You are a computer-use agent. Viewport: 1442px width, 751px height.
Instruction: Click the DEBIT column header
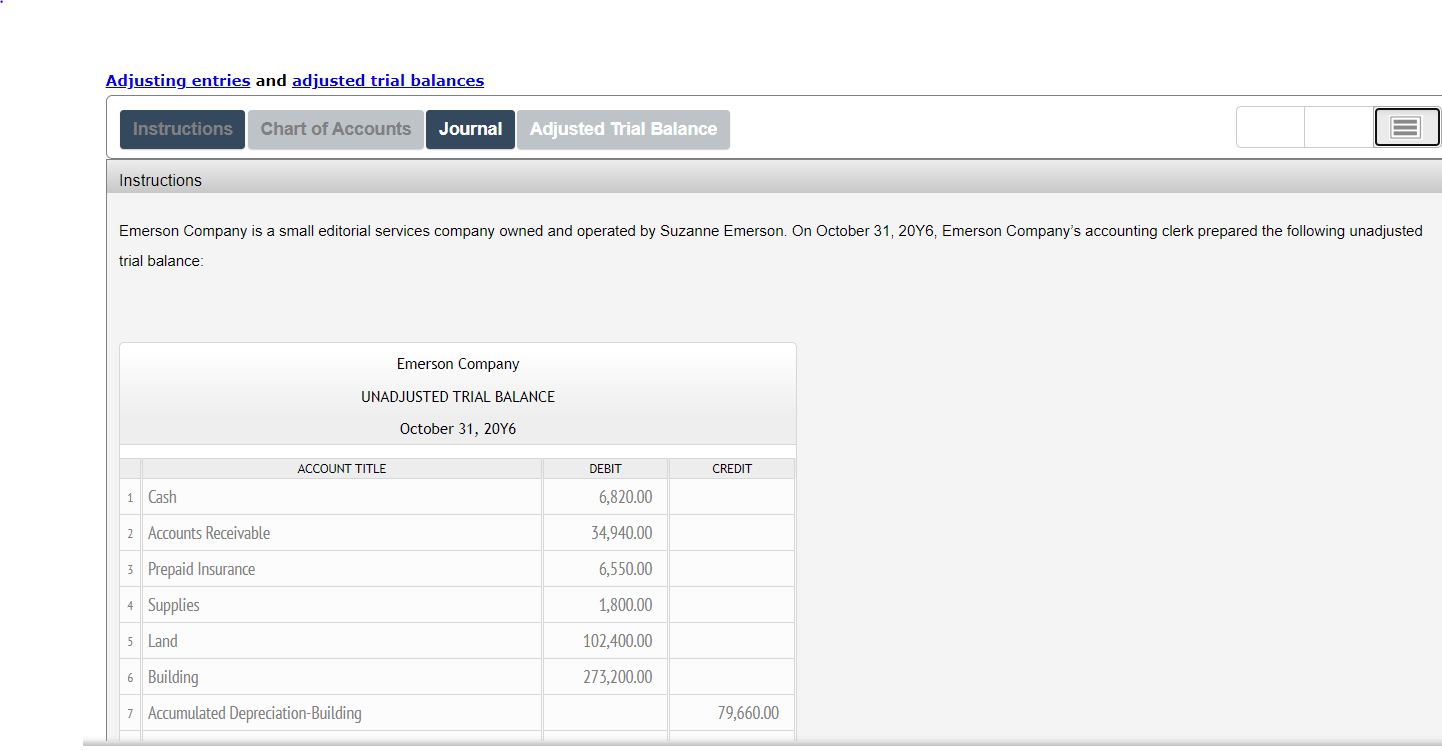(605, 468)
